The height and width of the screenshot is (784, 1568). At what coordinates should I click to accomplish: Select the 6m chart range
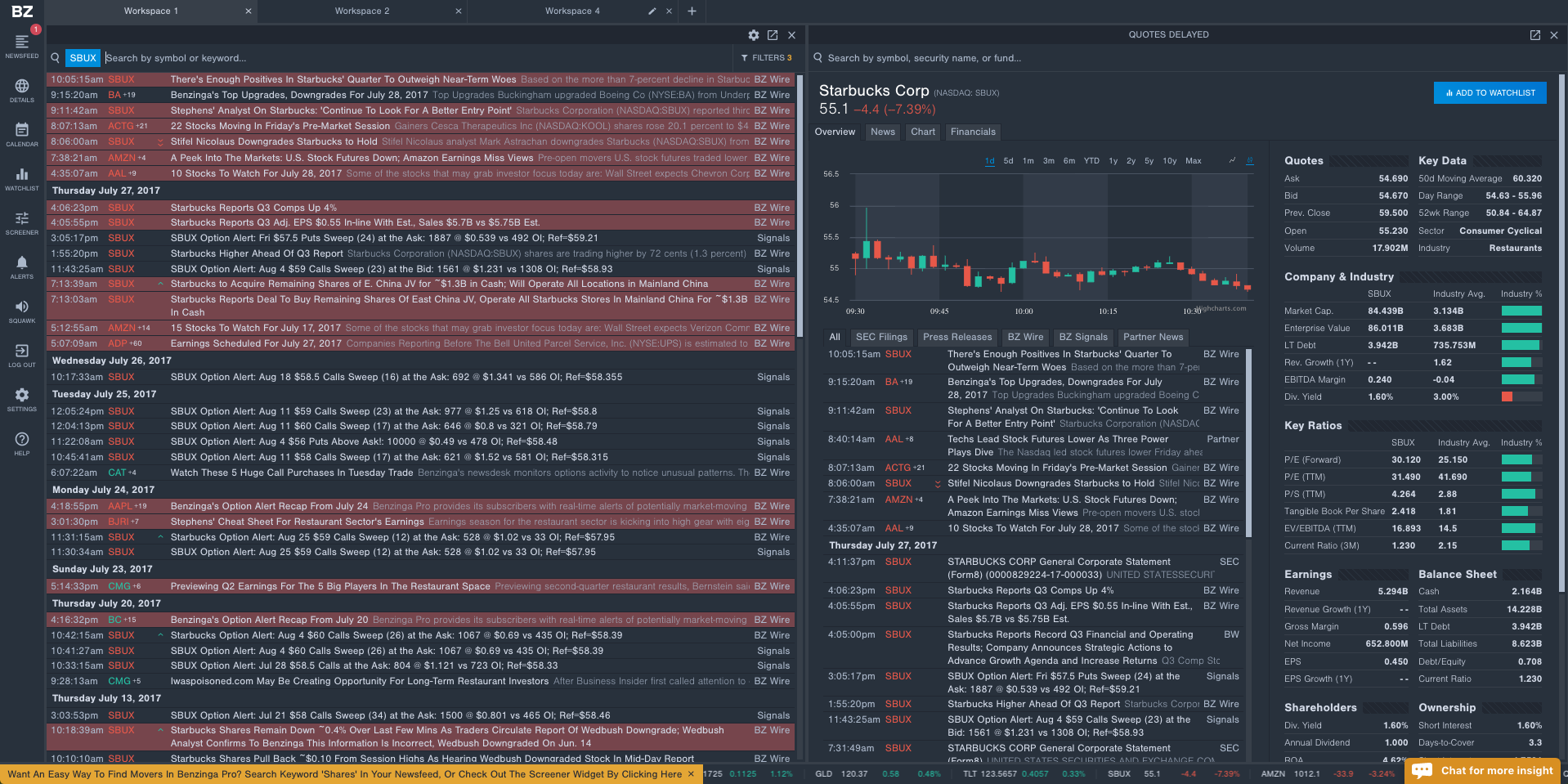click(1069, 161)
